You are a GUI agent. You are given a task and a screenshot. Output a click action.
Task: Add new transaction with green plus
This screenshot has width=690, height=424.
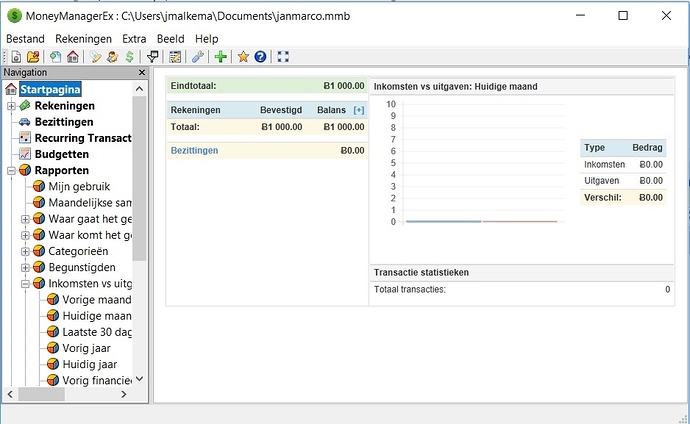coord(220,57)
